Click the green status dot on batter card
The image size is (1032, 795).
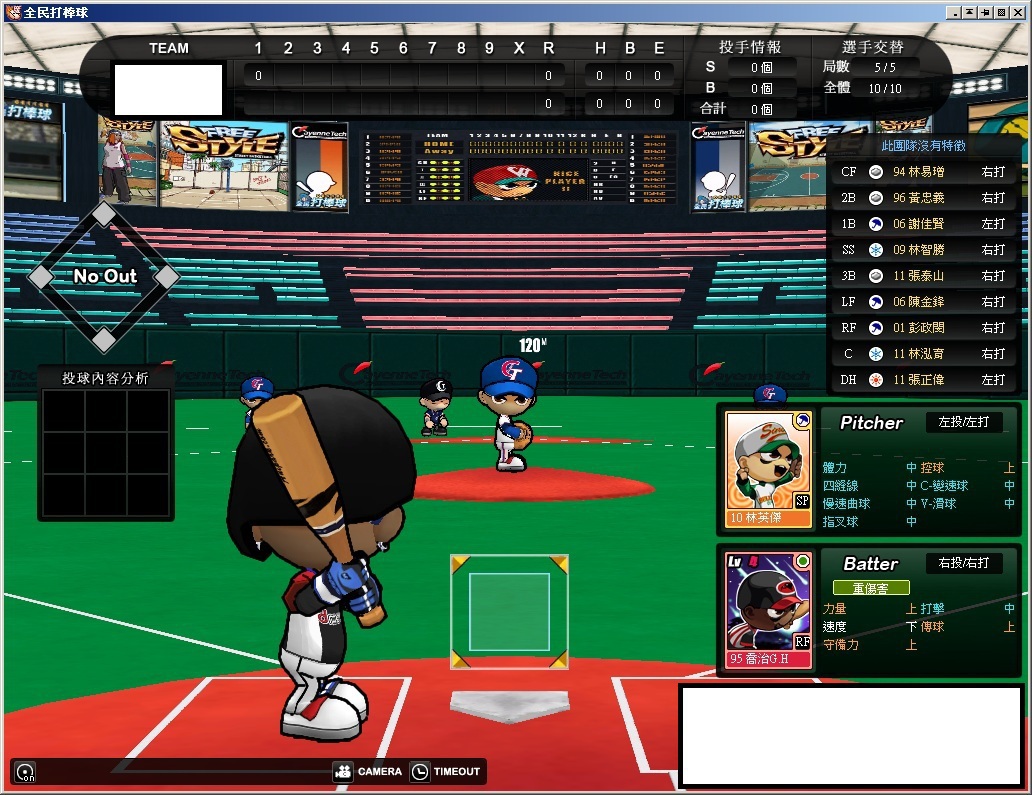(x=802, y=561)
